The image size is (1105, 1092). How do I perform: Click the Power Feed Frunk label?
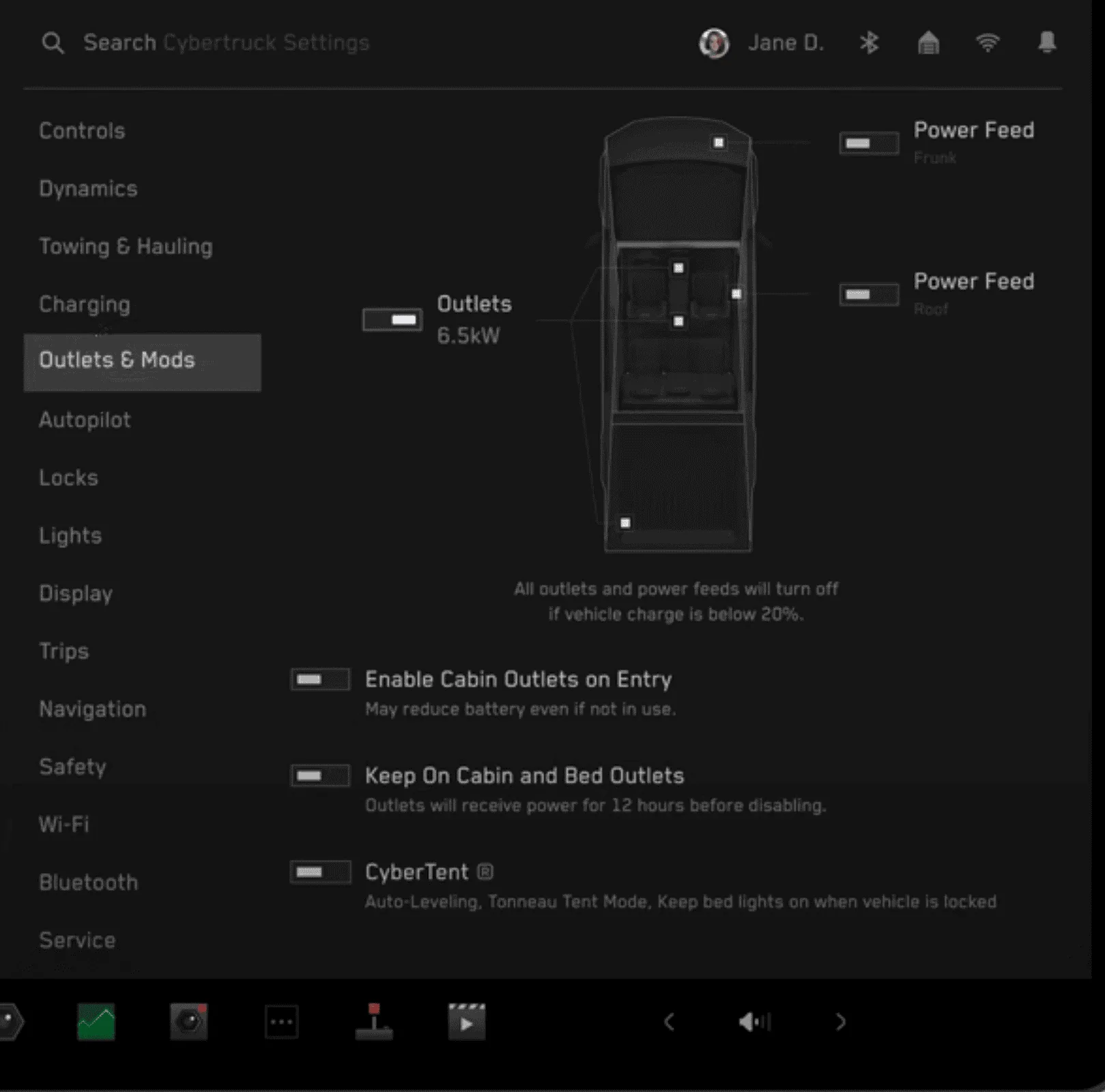click(974, 142)
